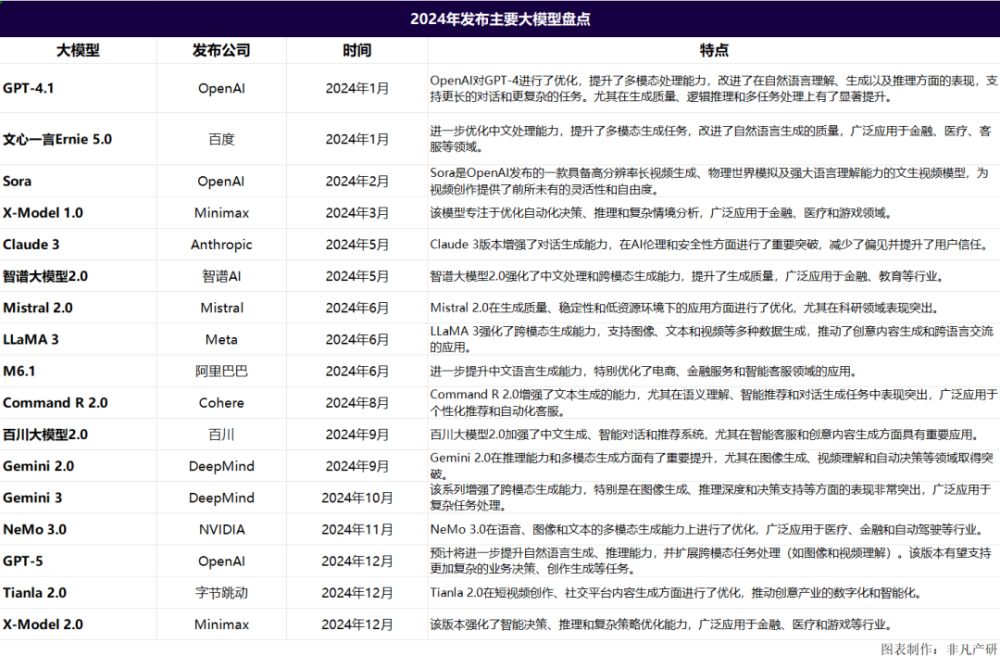Select the 百度 company cell
The image size is (1000, 656).
click(x=221, y=139)
